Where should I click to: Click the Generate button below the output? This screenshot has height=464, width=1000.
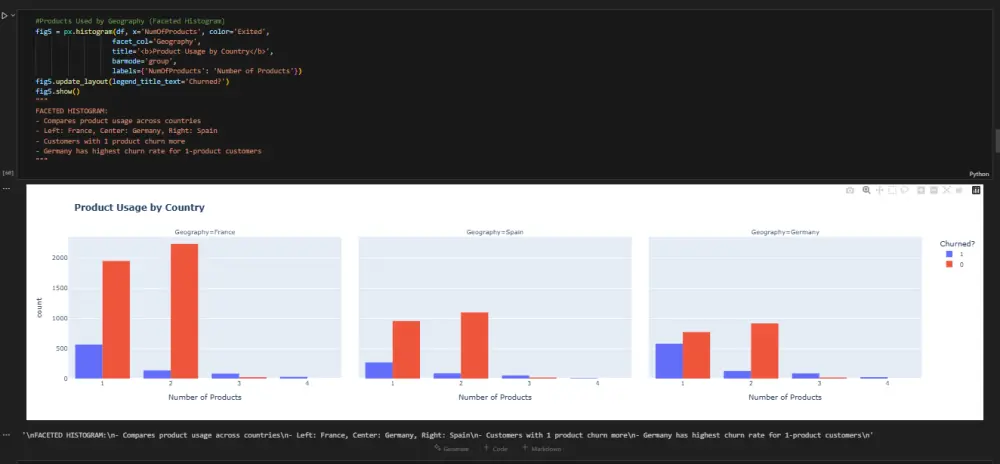(x=452, y=449)
